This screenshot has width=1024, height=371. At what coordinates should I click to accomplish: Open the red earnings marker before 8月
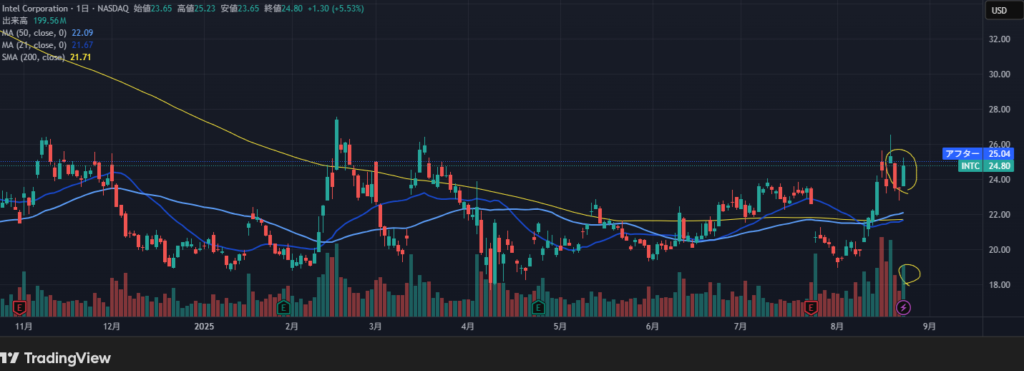[x=811, y=307]
